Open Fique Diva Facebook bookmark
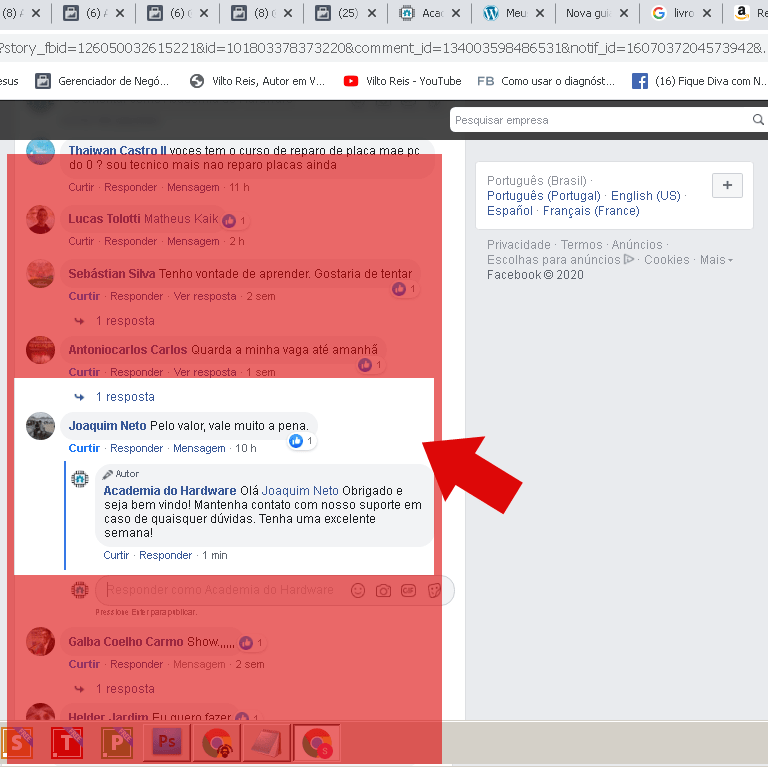768x768 pixels. click(699, 81)
